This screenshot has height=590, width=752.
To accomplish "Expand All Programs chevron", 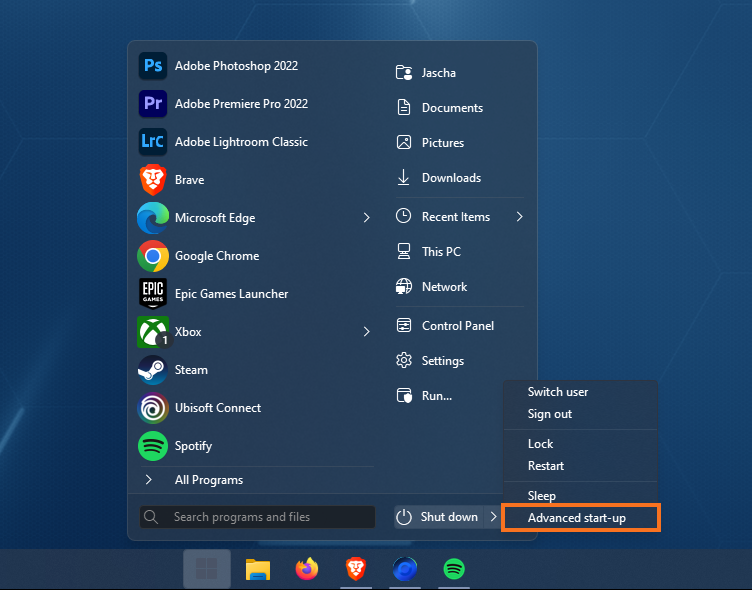I will [149, 480].
